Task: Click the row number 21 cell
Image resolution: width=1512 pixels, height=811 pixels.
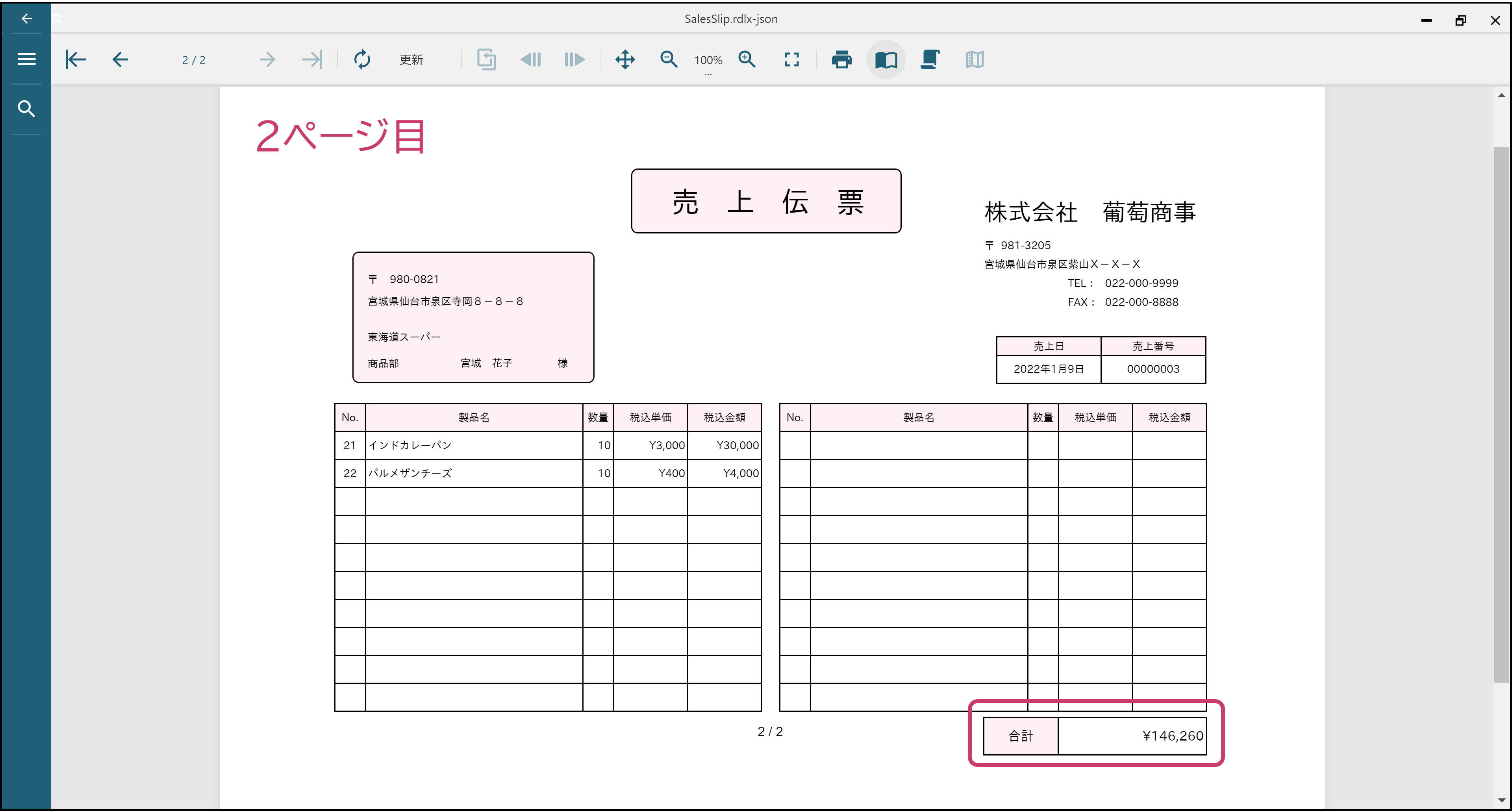Action: pos(350,445)
